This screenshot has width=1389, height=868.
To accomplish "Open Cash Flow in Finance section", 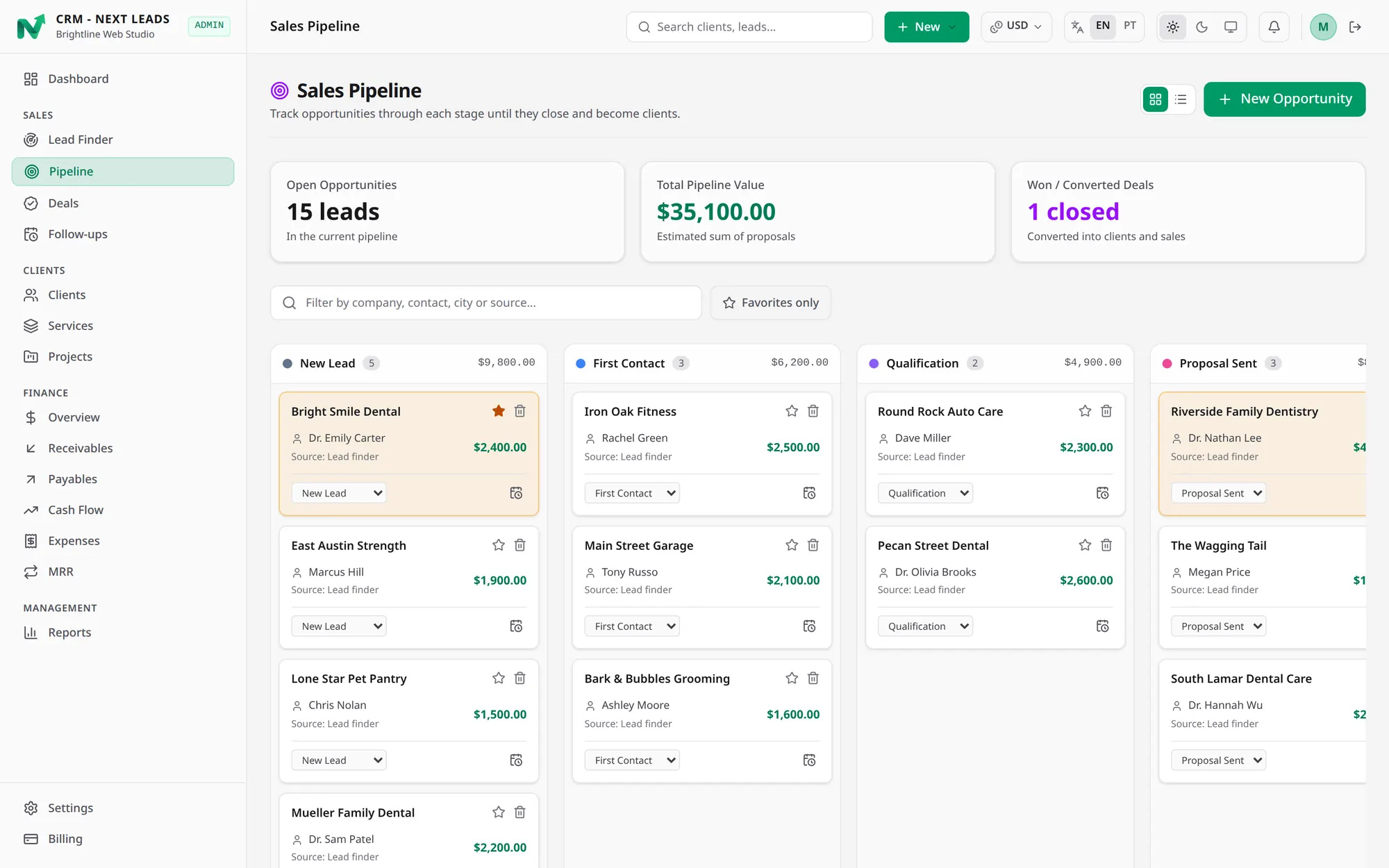I will click(x=123, y=510).
